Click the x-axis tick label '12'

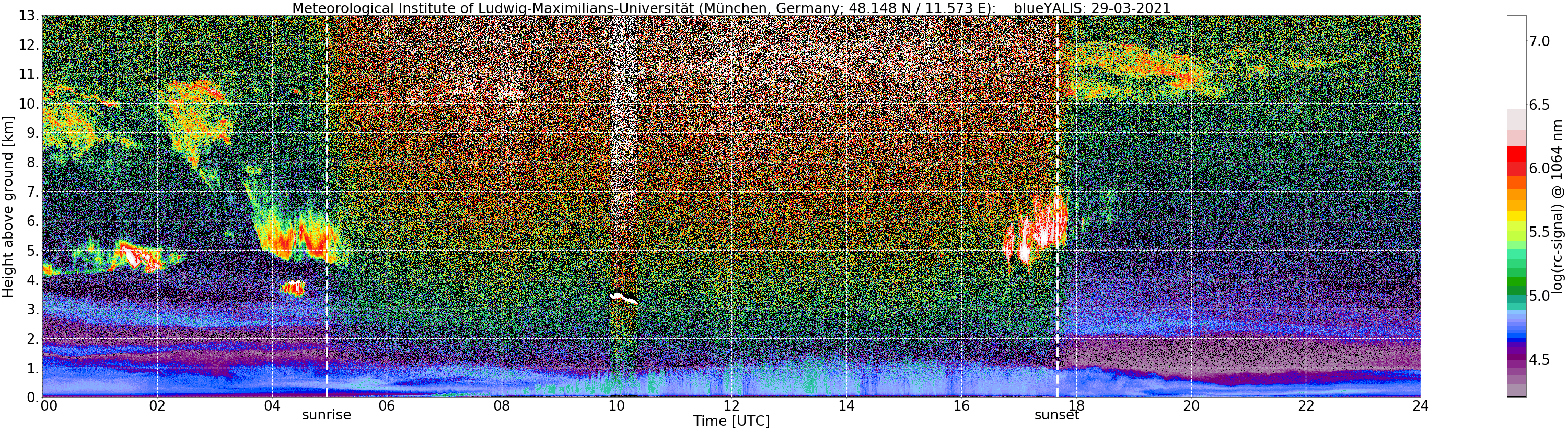(731, 406)
